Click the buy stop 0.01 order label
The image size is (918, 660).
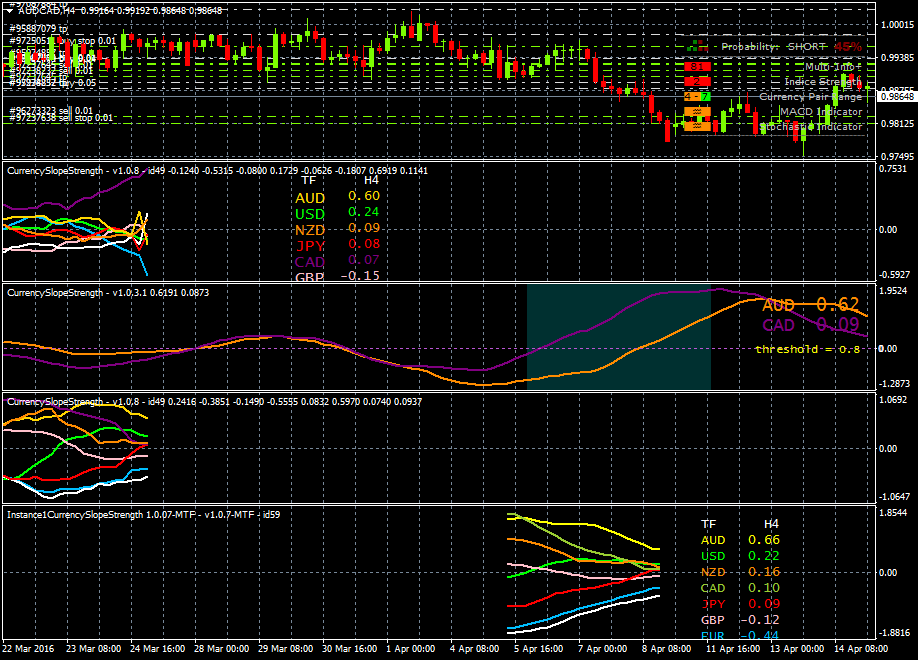click(x=65, y=41)
